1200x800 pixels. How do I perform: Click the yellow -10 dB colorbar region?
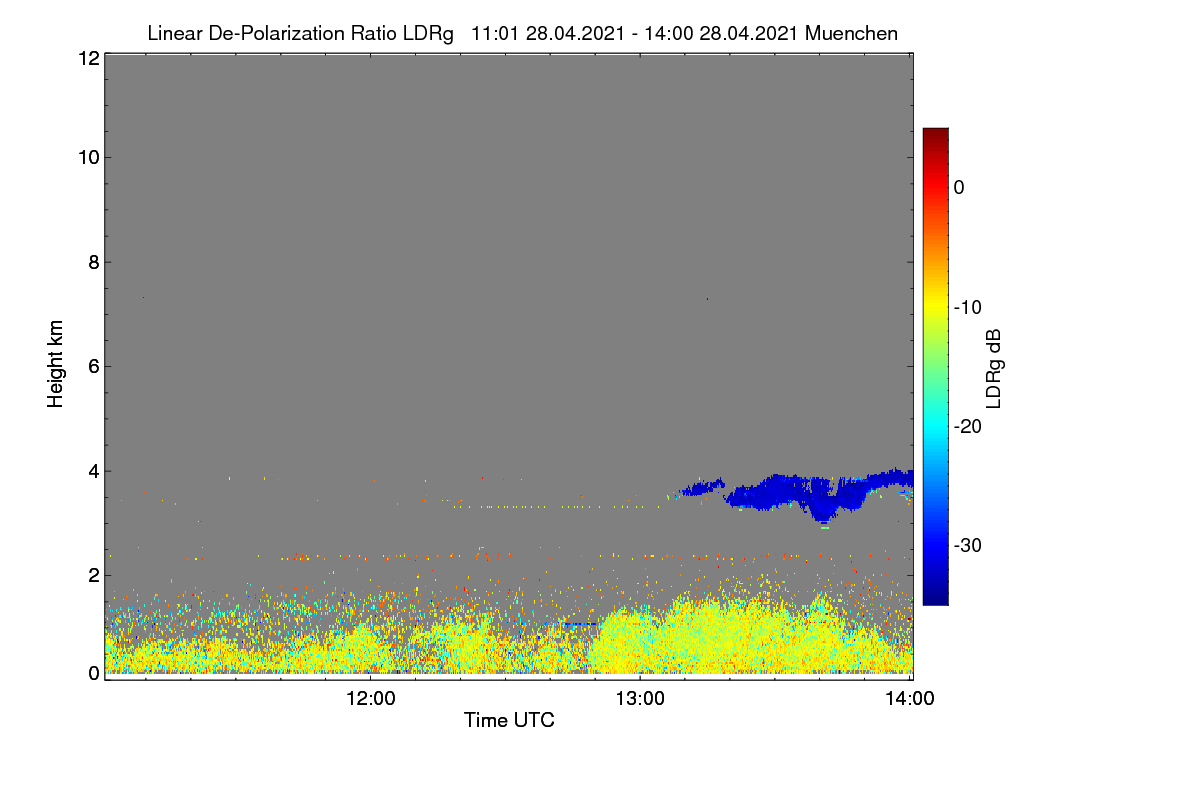click(x=935, y=307)
